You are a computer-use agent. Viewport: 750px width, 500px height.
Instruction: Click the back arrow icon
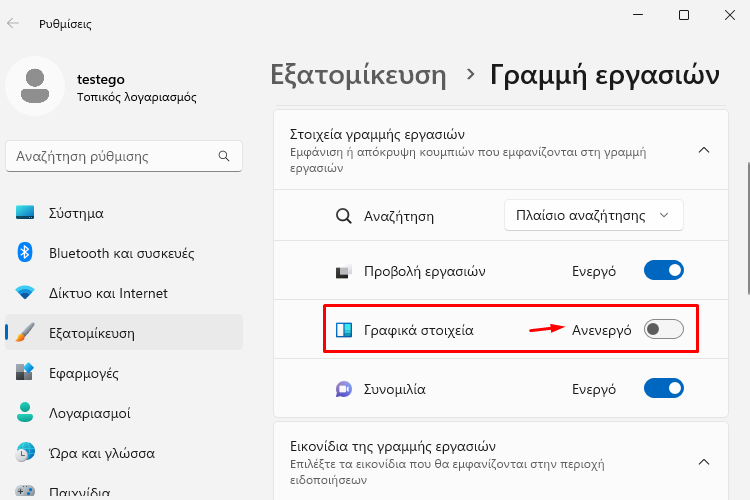[x=13, y=23]
